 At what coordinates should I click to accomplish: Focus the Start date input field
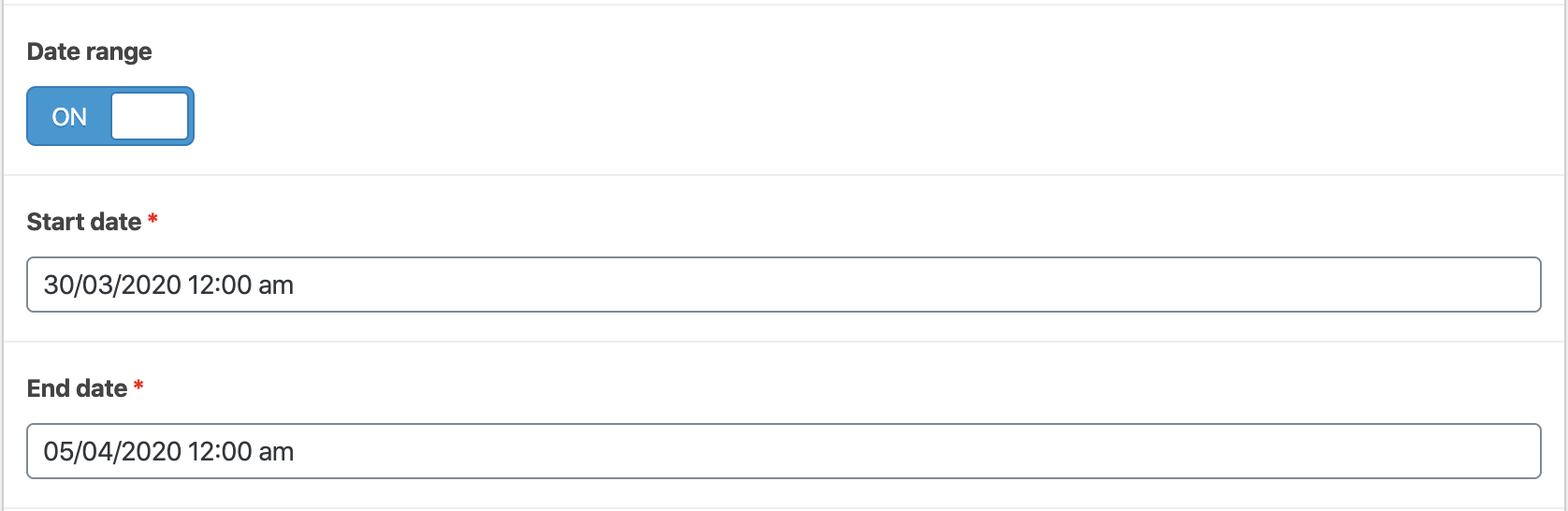click(x=783, y=285)
